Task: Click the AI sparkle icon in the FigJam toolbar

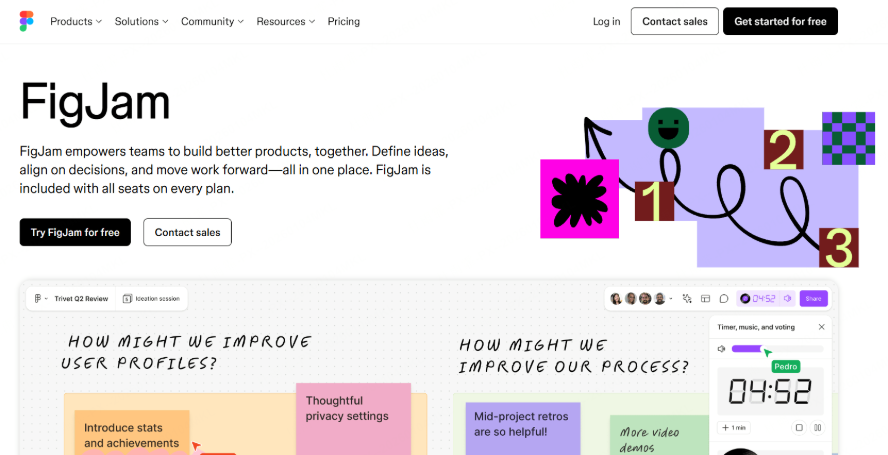Action: tap(687, 298)
